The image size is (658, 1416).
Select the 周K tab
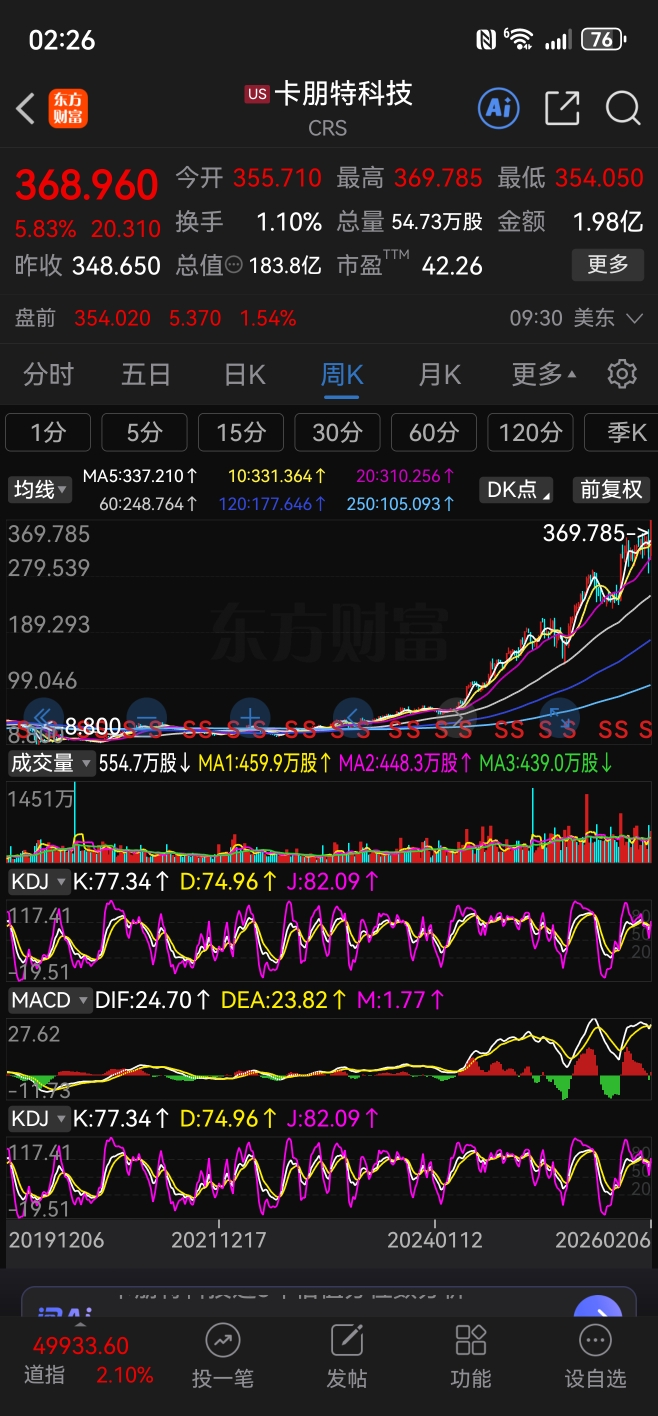pyautogui.click(x=342, y=375)
